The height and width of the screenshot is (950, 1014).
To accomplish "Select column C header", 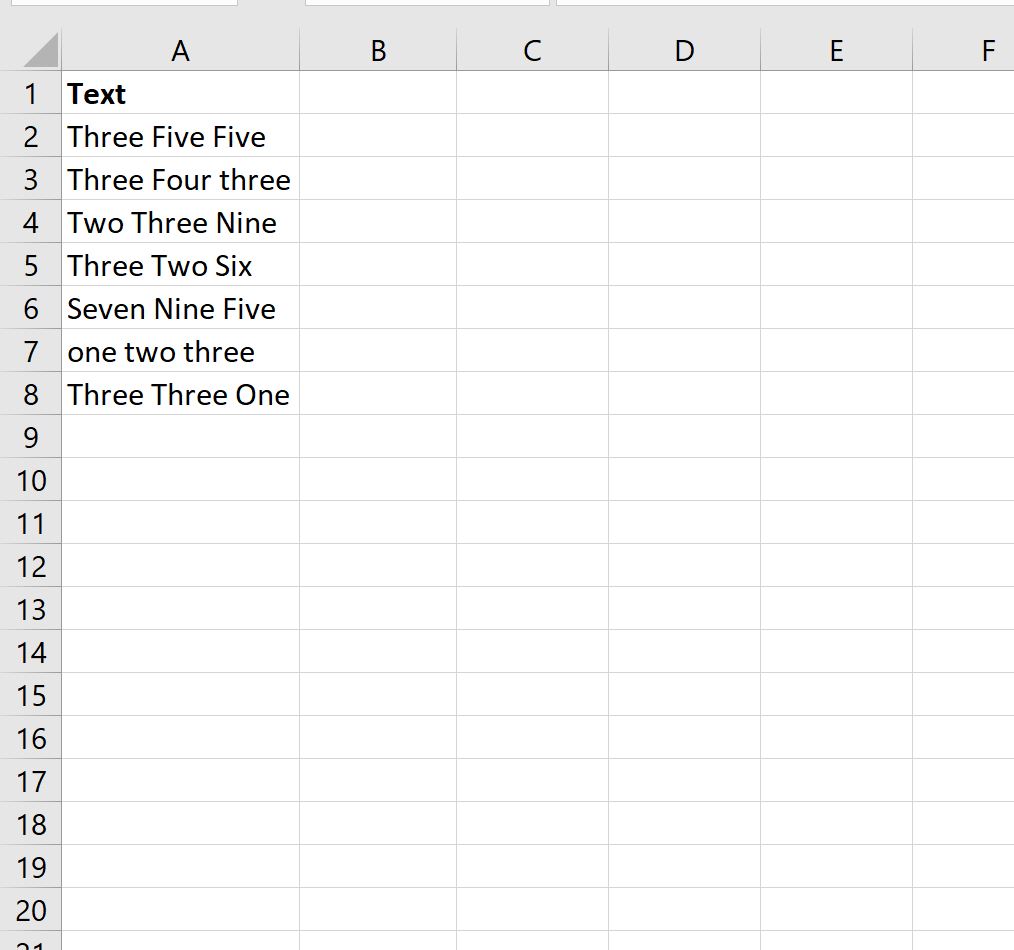I will [532, 50].
